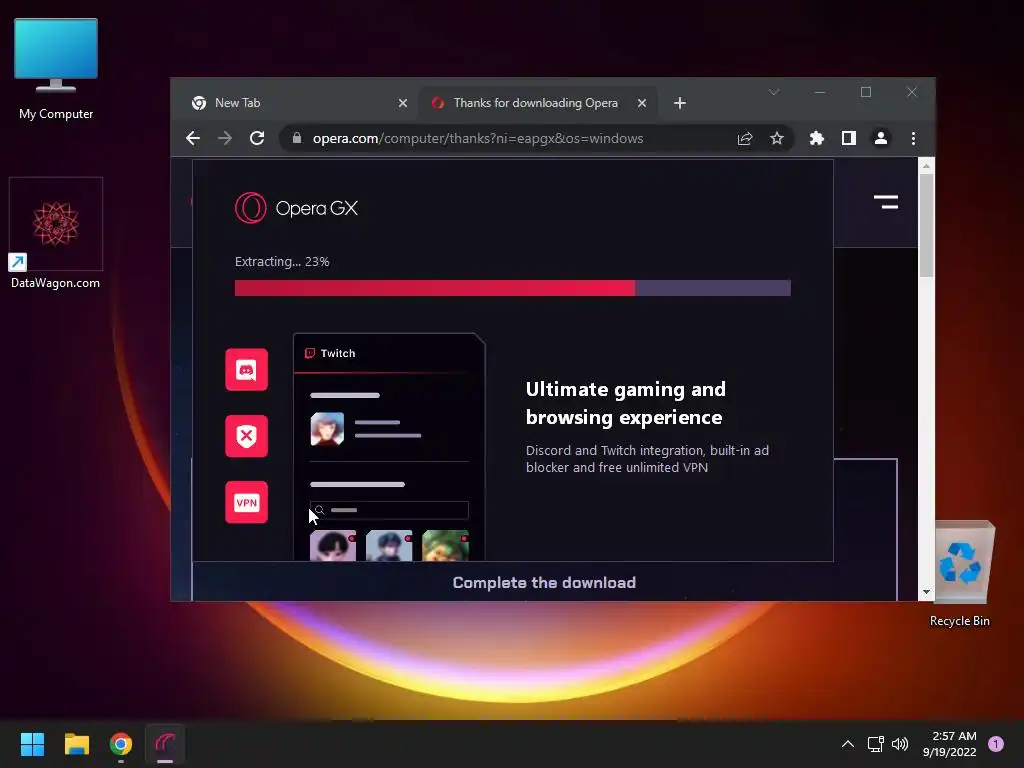
Task: Click the Extracting progress bar
Action: click(x=513, y=288)
